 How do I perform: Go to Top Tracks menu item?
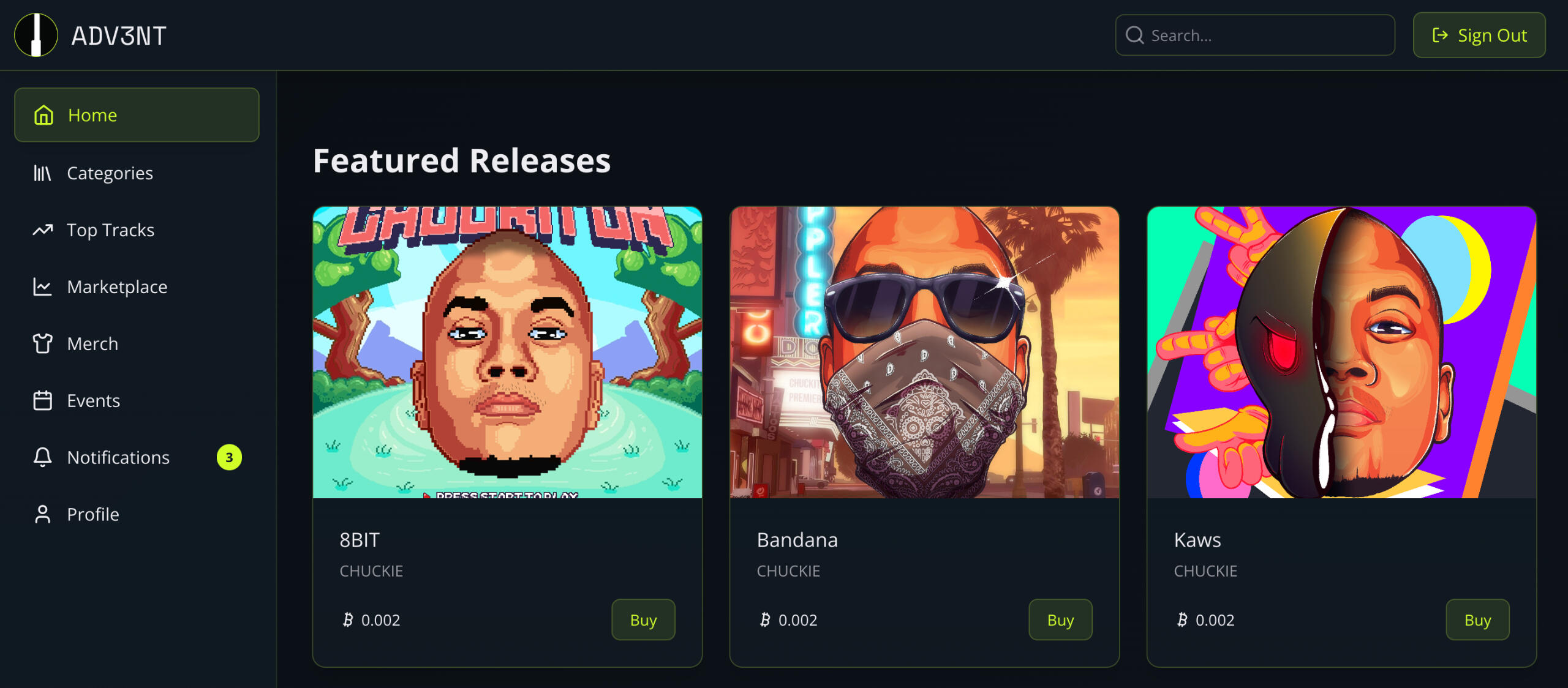tap(137, 230)
